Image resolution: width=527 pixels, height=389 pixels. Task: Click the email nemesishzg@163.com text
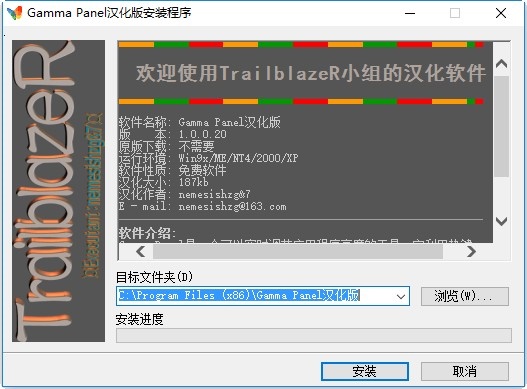click(232, 206)
